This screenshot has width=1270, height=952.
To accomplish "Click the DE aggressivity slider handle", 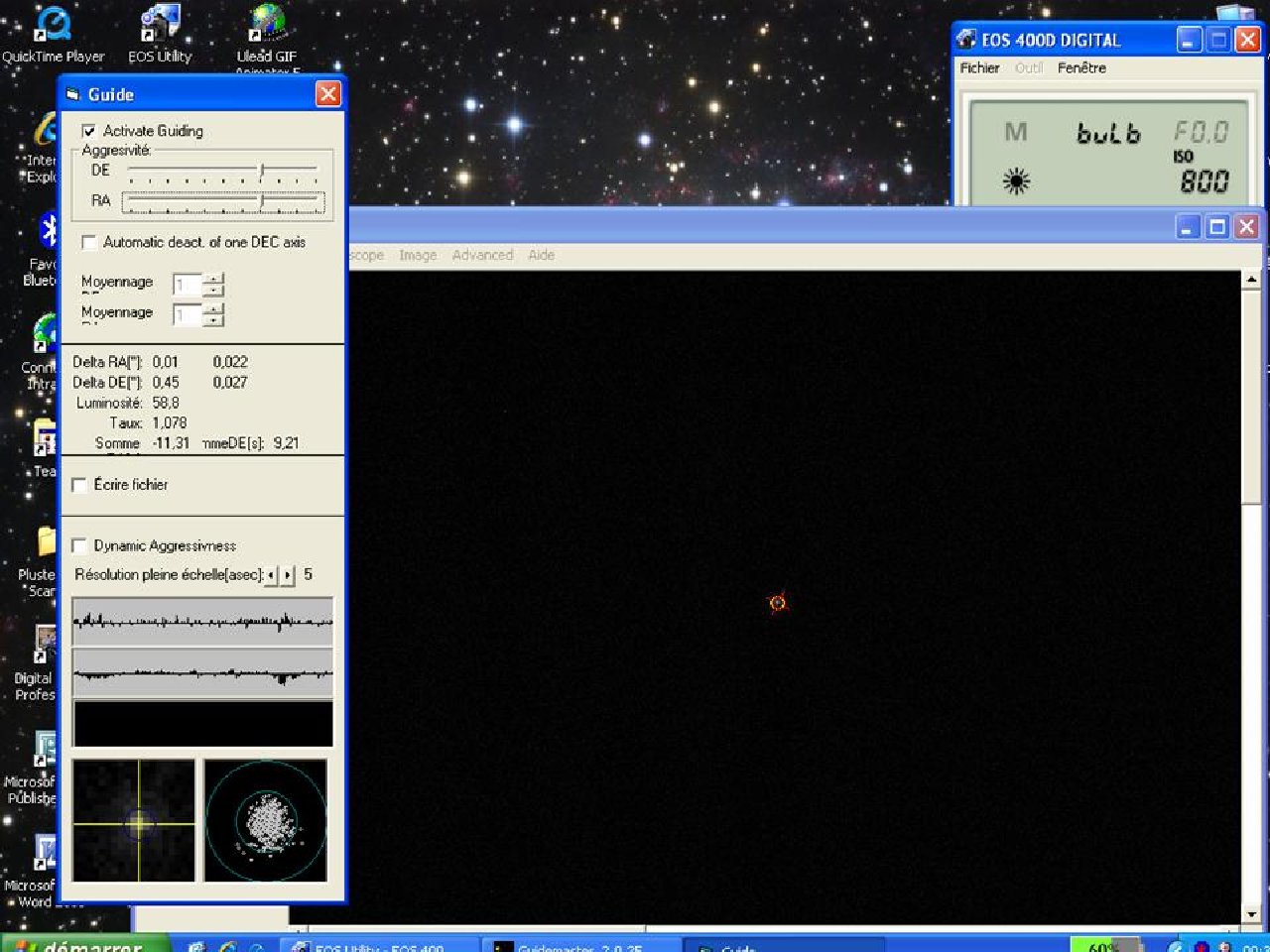I will coord(262,172).
